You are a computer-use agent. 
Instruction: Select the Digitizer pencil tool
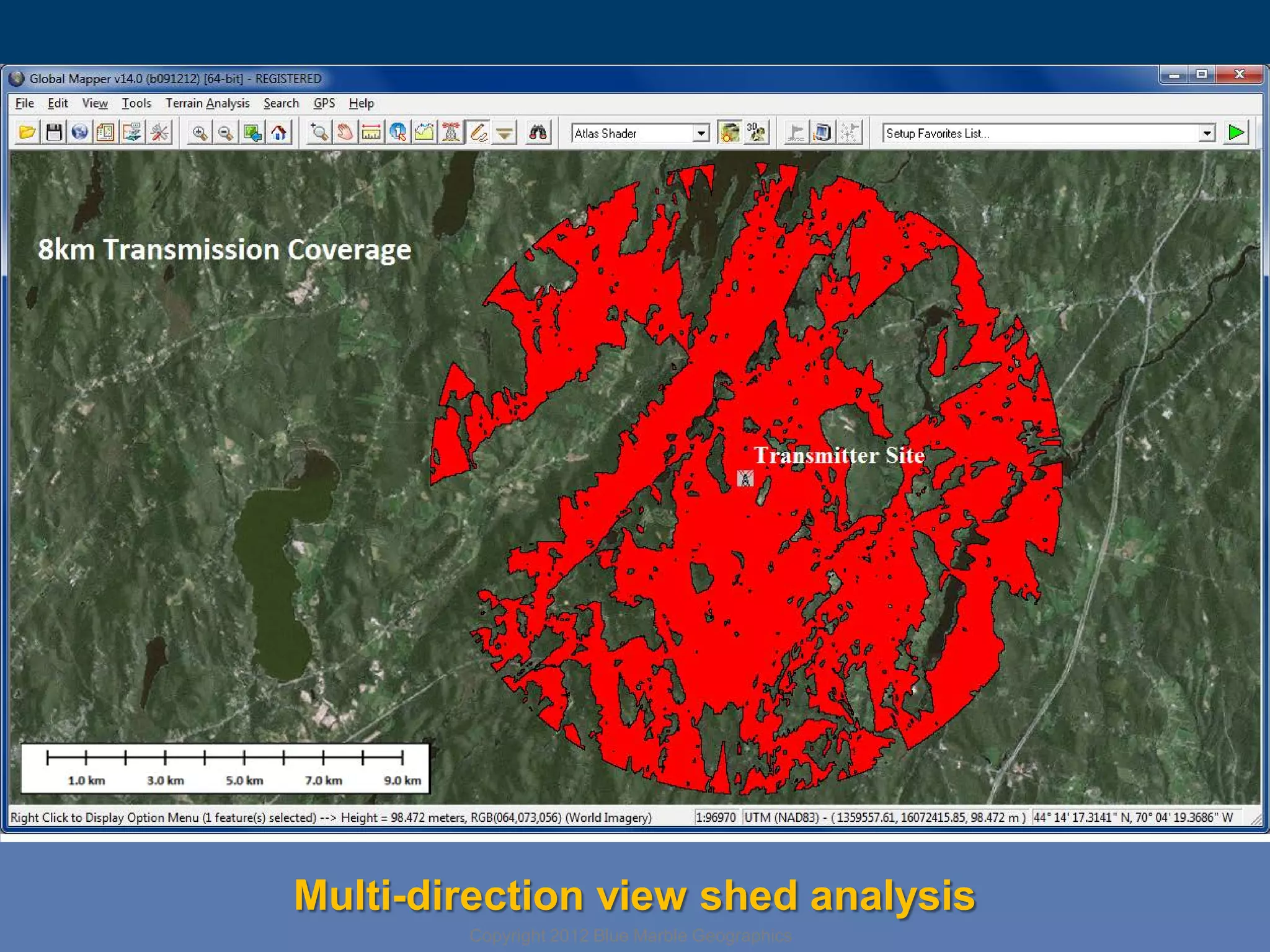point(478,133)
